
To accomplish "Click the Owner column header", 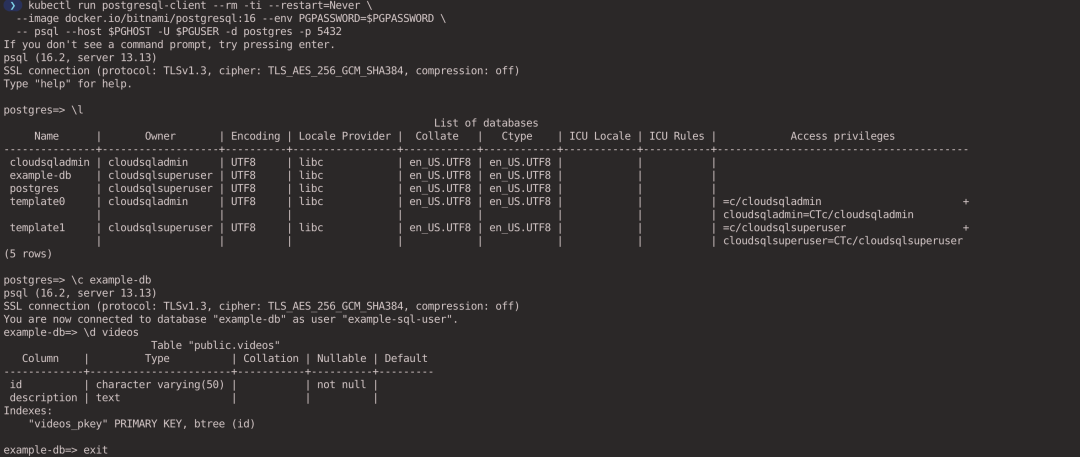I will (x=160, y=136).
